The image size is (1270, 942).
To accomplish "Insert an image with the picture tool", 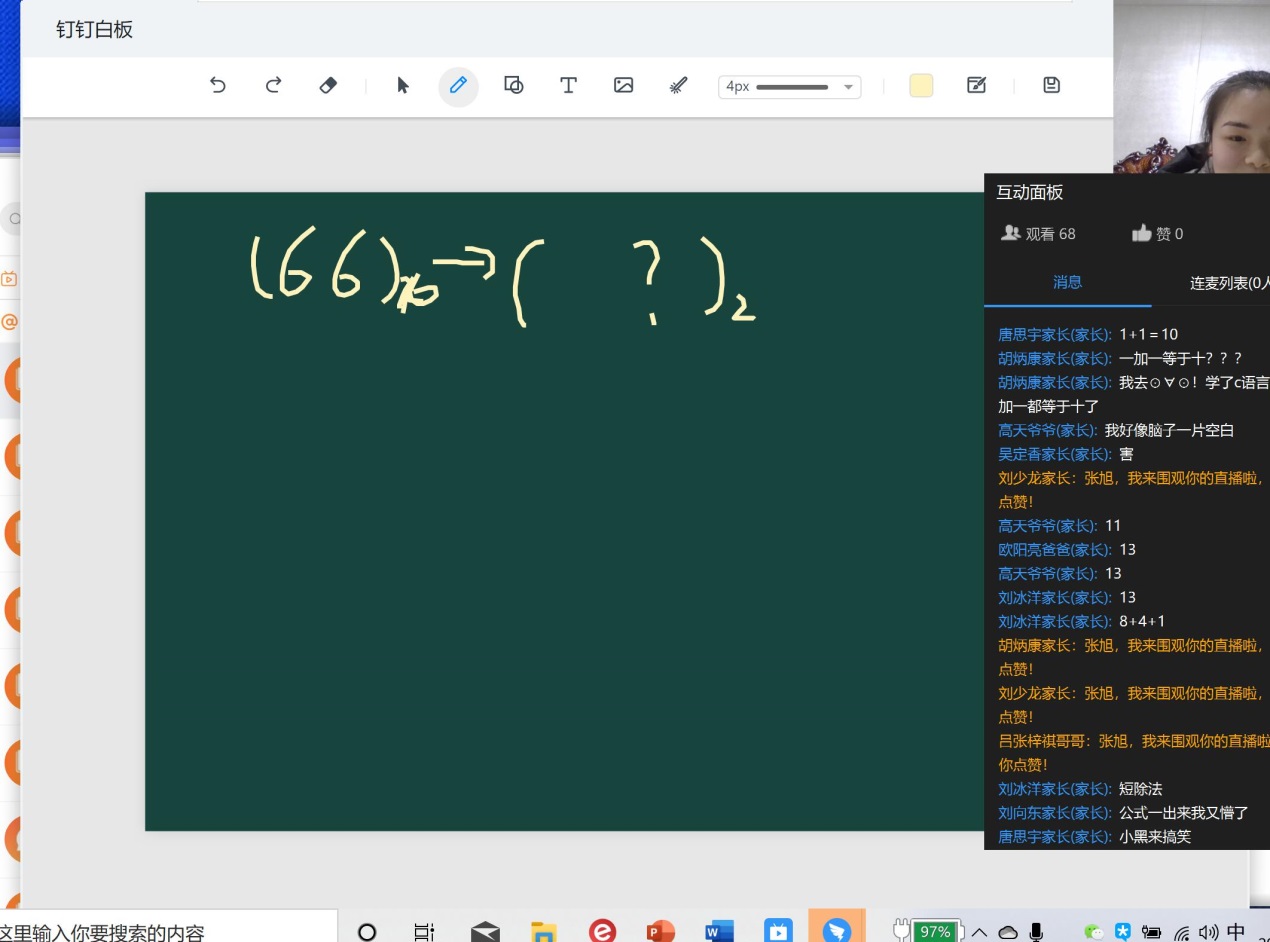I will [624, 86].
